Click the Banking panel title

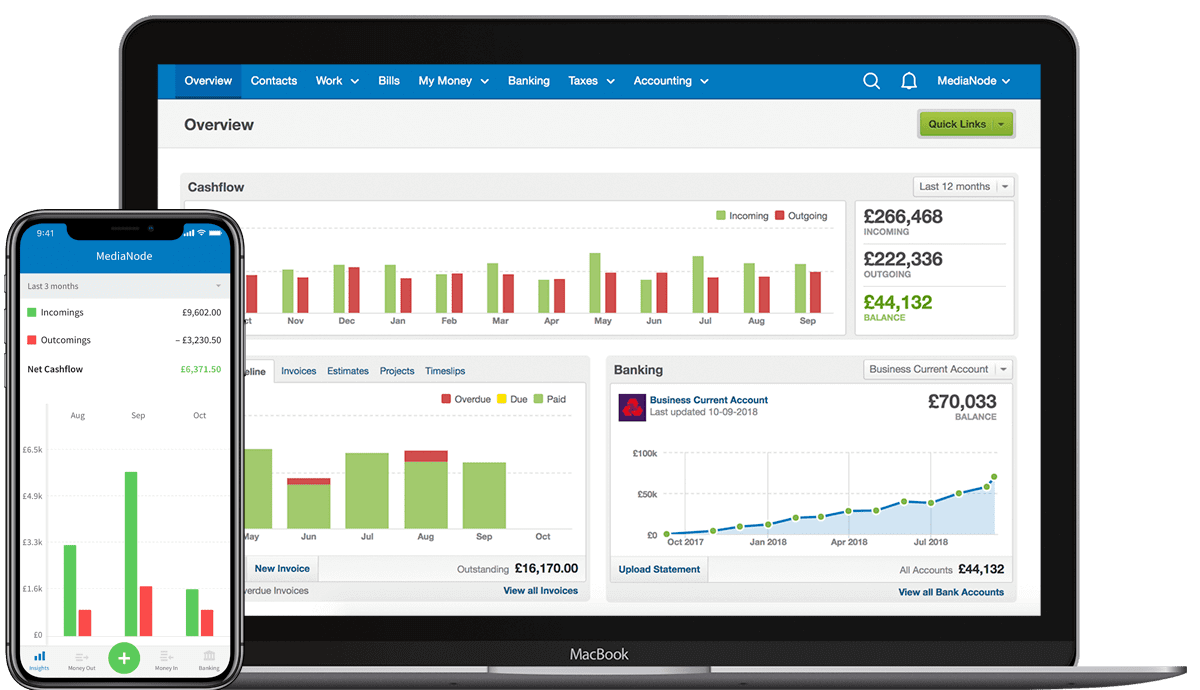638,370
